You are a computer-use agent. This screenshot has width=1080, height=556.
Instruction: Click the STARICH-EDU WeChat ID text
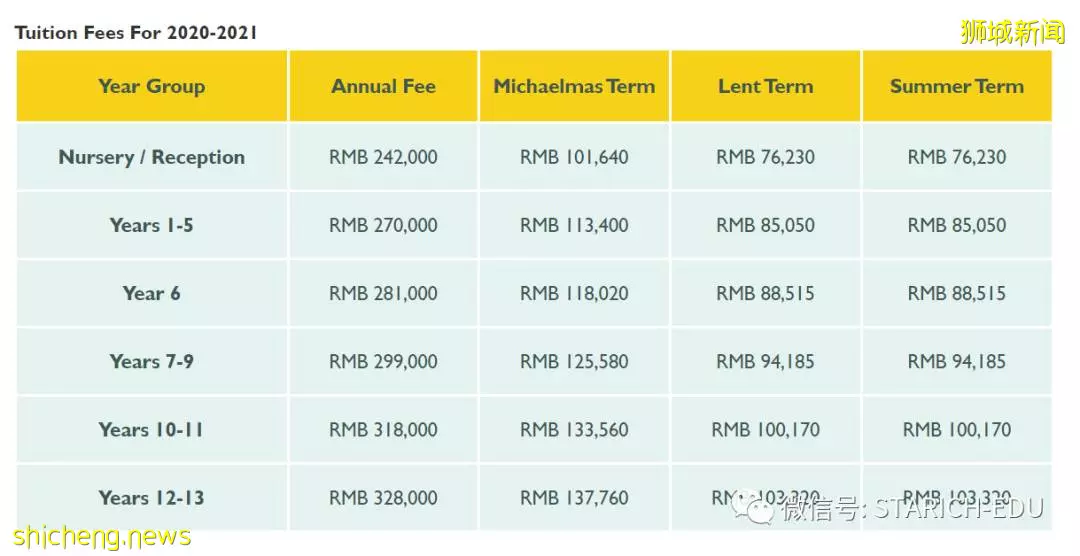(x=959, y=508)
